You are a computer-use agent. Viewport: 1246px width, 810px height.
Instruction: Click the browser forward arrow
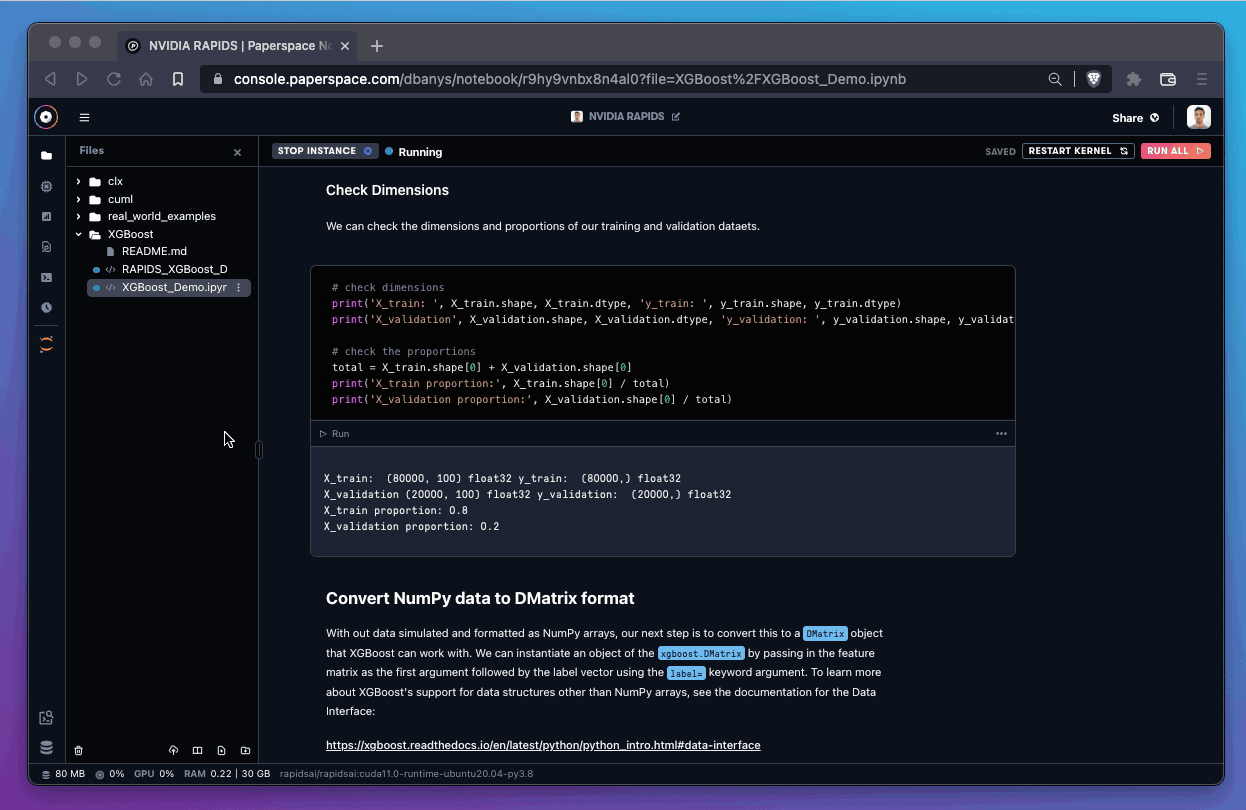pyautogui.click(x=82, y=79)
